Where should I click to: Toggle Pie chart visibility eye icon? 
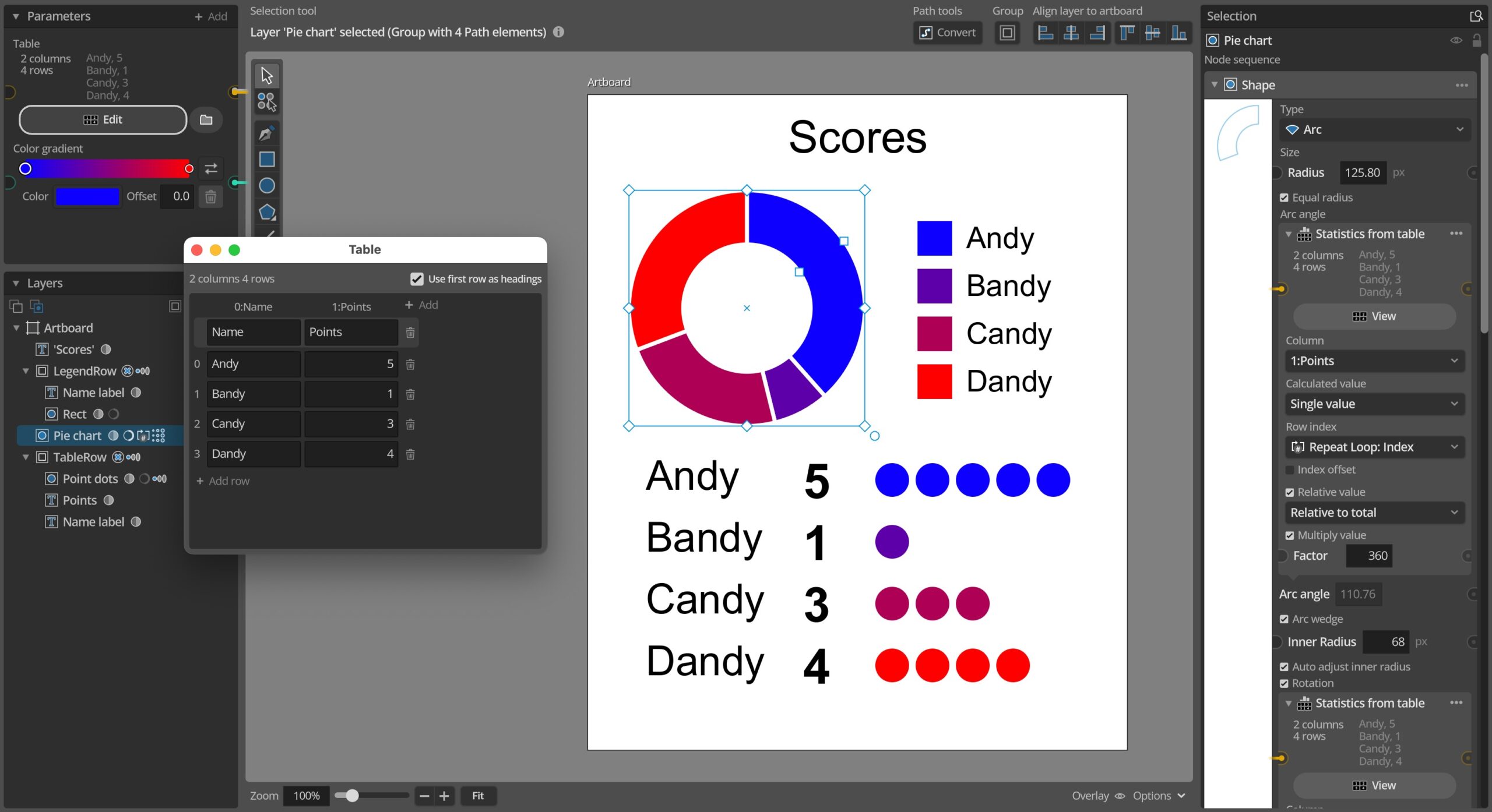1455,40
